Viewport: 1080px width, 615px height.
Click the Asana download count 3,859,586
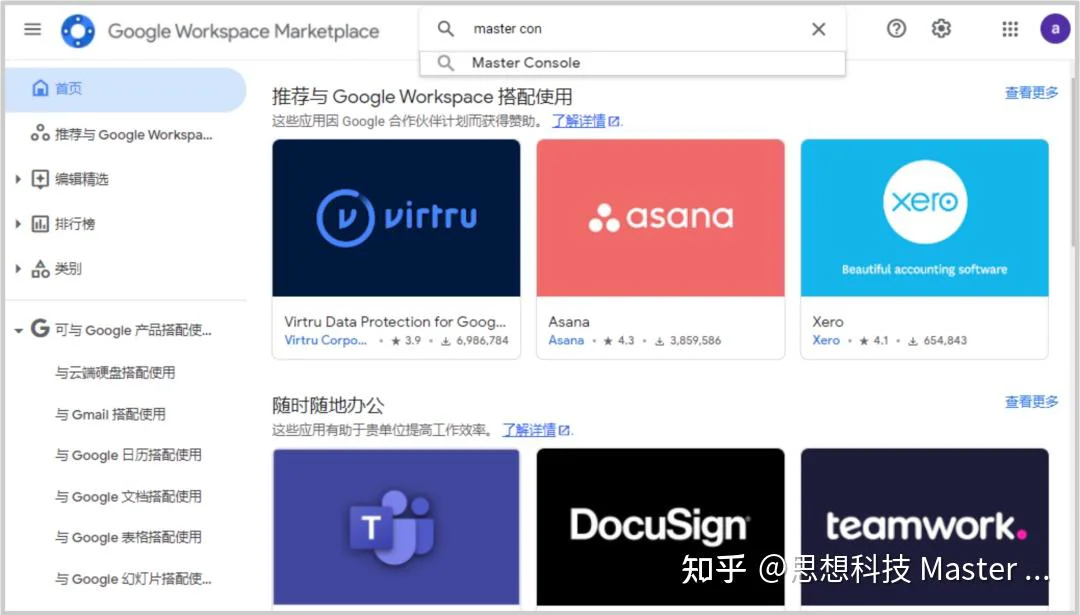point(688,340)
